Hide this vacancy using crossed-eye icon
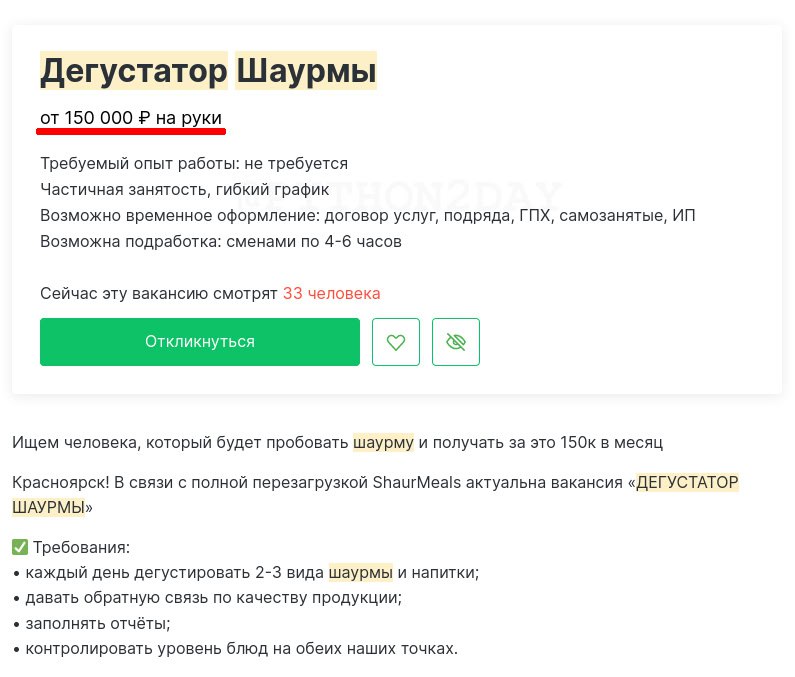Viewport: 795px width, 677px height. pyautogui.click(x=456, y=342)
